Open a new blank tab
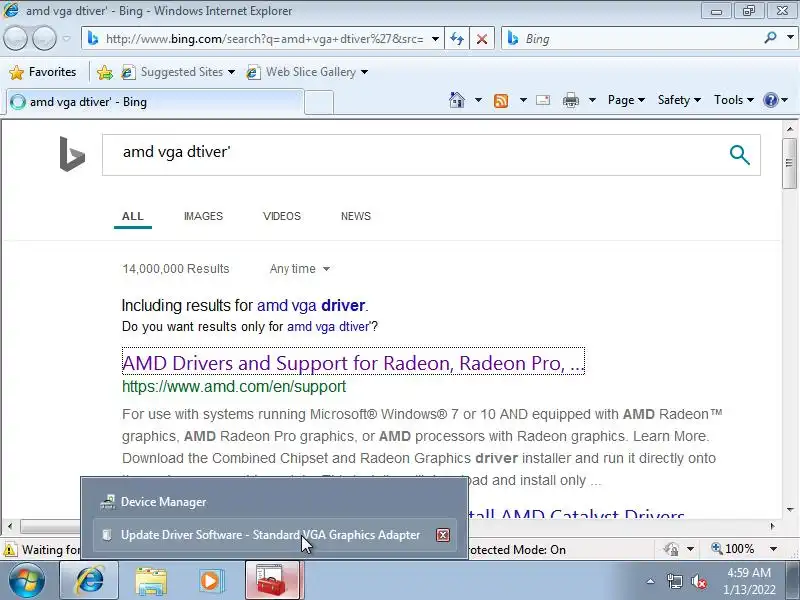Image resolution: width=800 pixels, height=600 pixels. tap(319, 103)
